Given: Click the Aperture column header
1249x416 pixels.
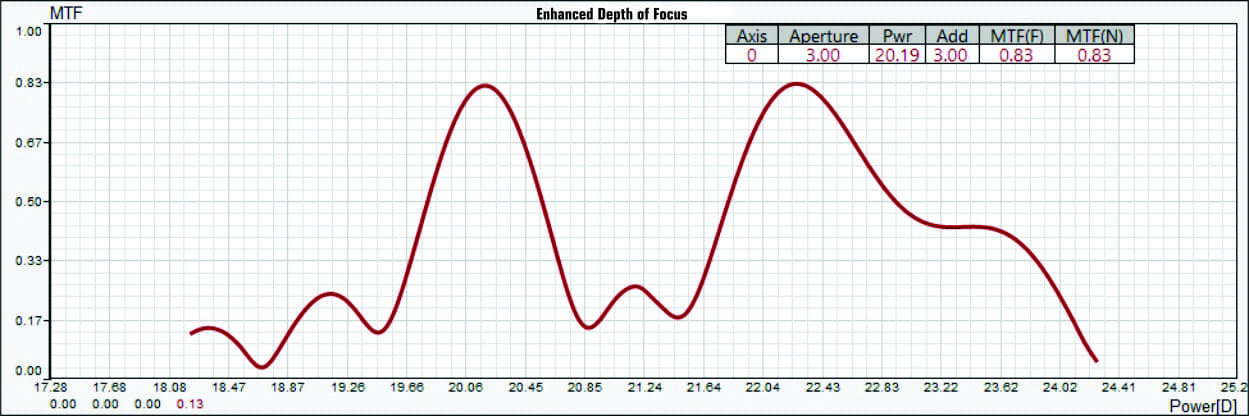Looking at the screenshot, I should click(x=823, y=36).
